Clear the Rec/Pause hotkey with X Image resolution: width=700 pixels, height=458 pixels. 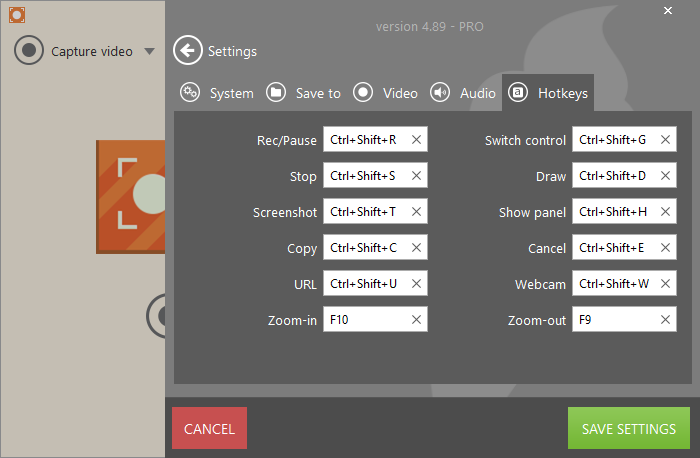click(416, 140)
